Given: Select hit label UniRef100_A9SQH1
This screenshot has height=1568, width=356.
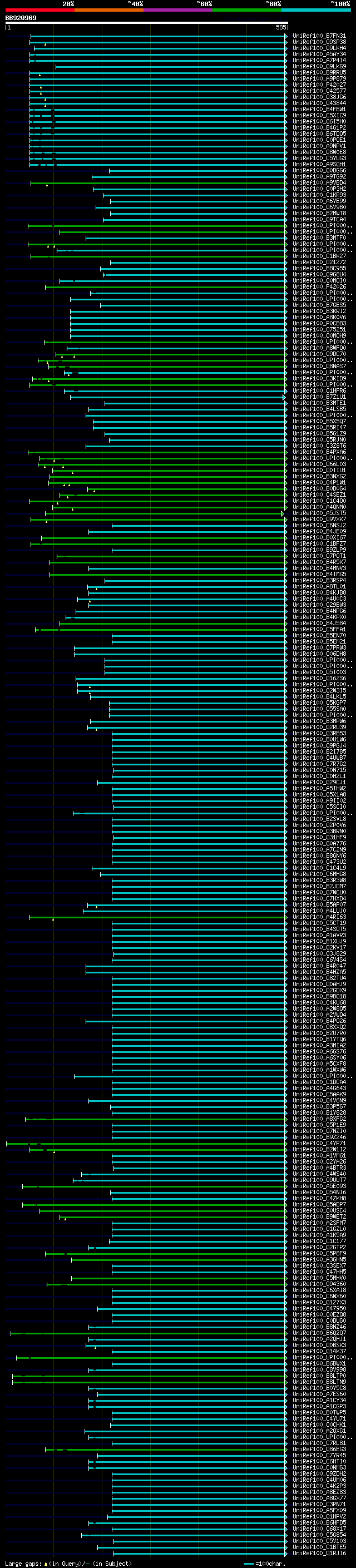Looking at the screenshot, I should pyautogui.click(x=319, y=164).
